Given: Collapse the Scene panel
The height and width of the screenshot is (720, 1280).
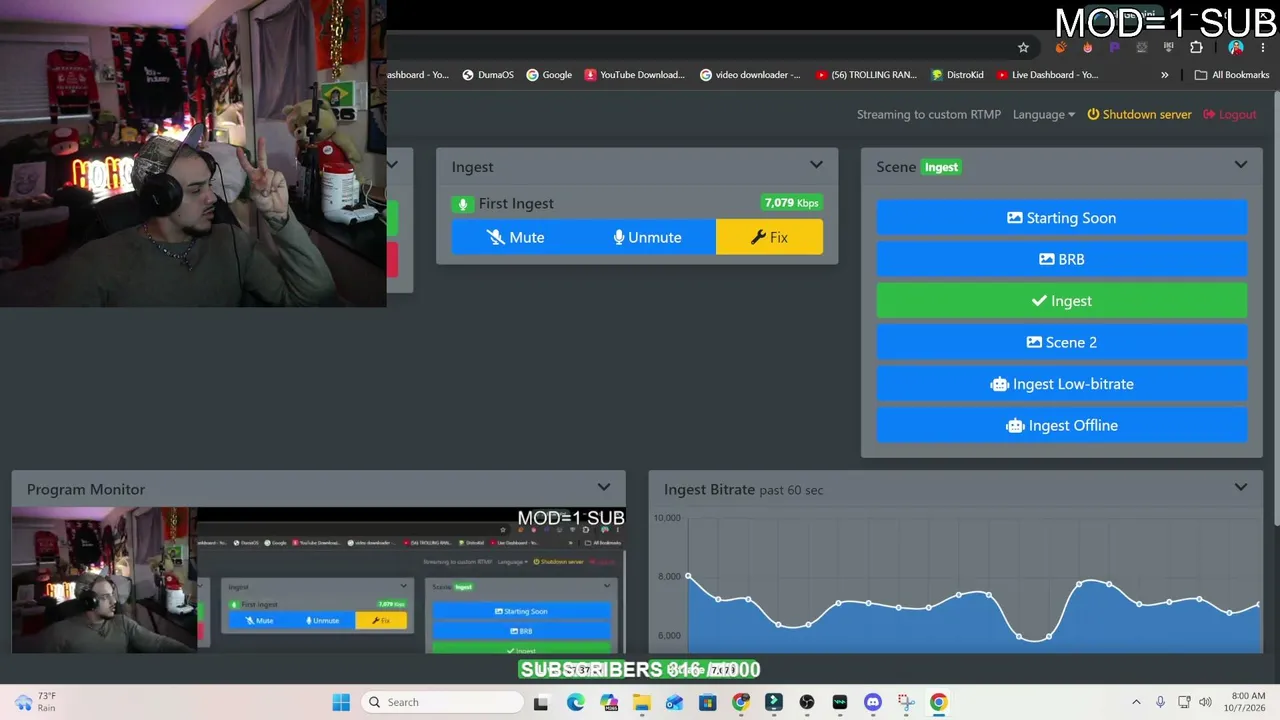Looking at the screenshot, I should (x=1241, y=166).
